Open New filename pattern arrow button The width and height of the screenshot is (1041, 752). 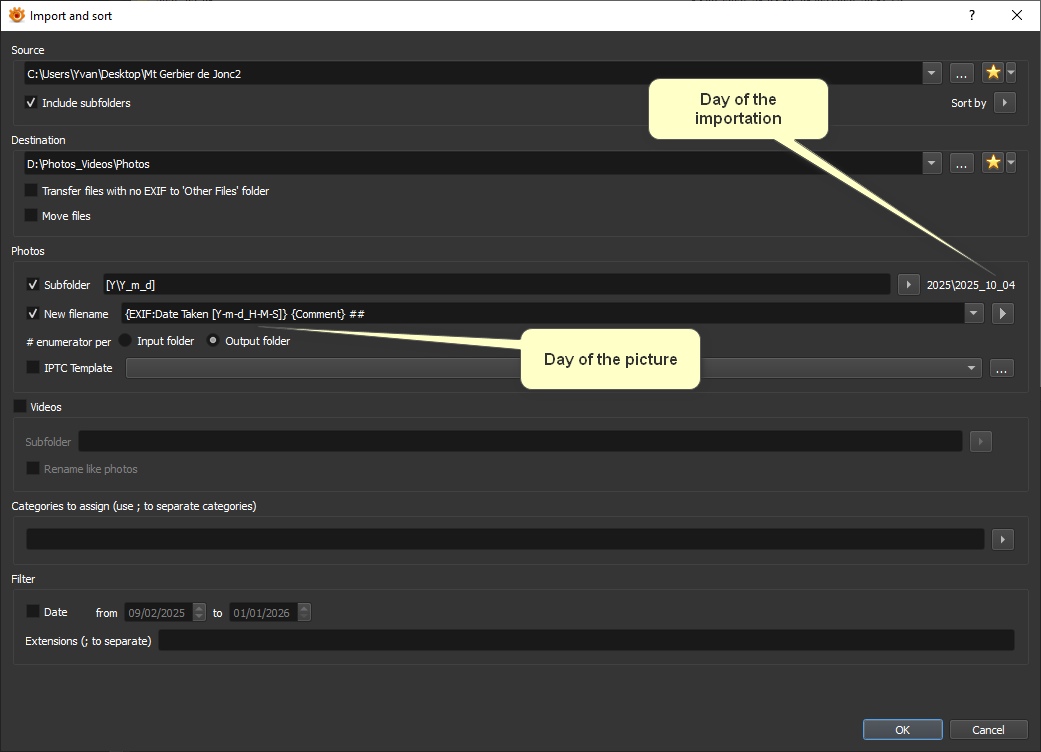tap(1002, 313)
